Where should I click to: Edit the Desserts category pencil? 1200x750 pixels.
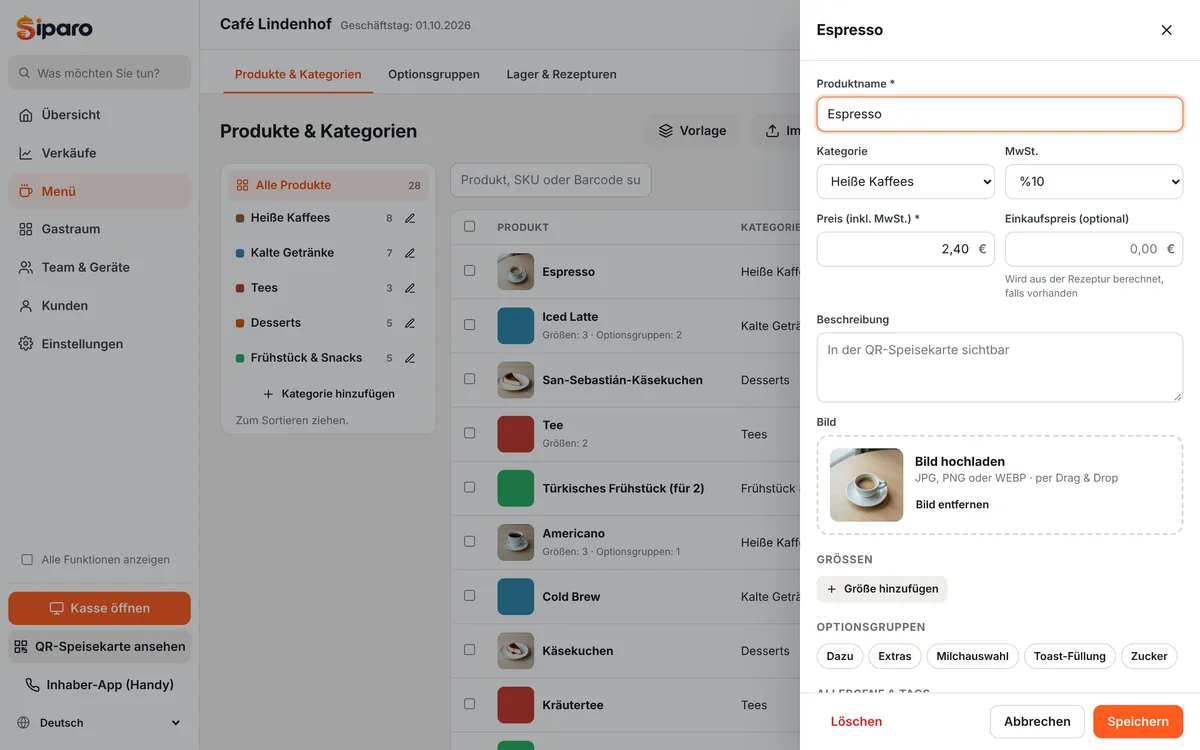coord(410,323)
